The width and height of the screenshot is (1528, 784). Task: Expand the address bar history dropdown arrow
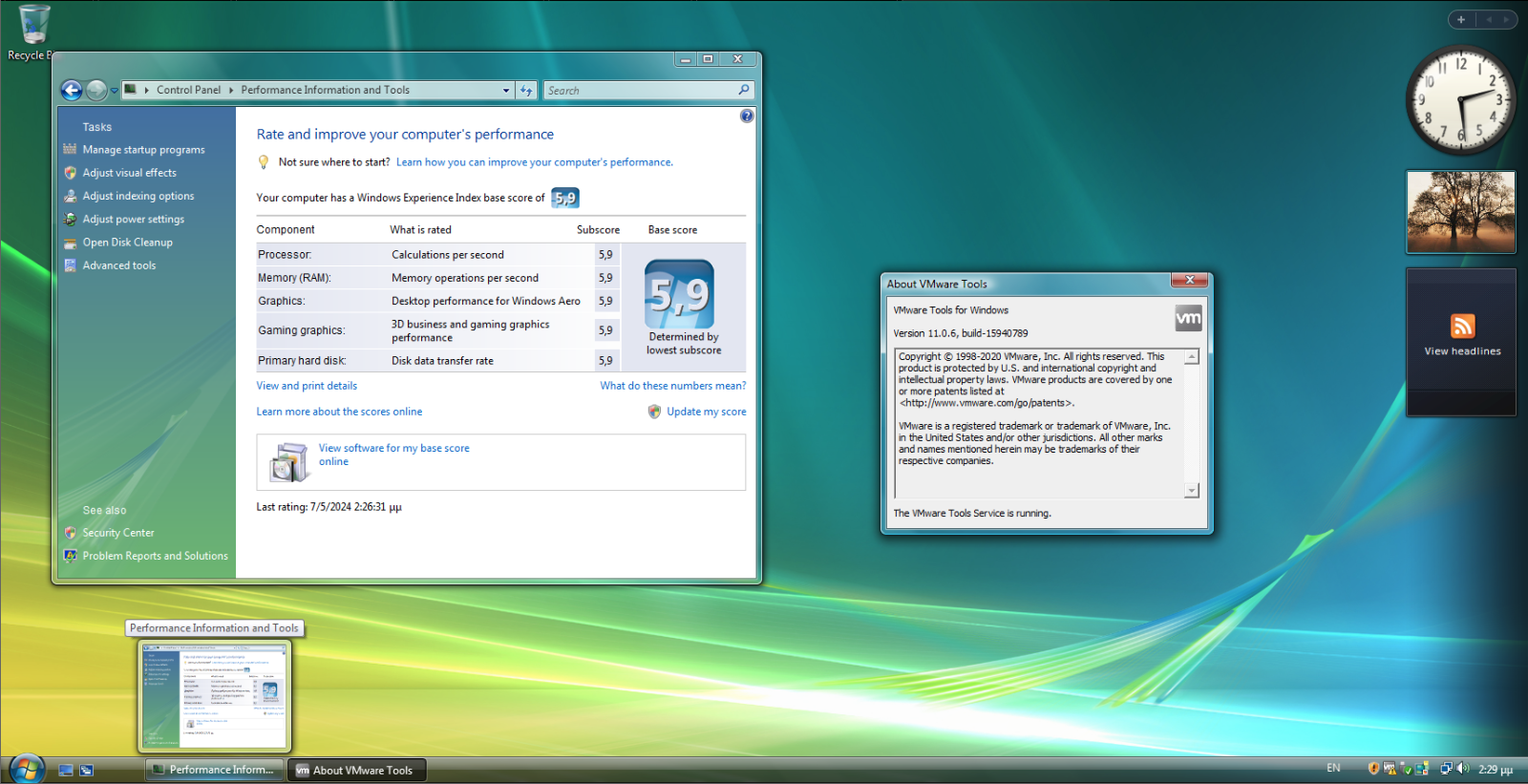click(x=506, y=91)
